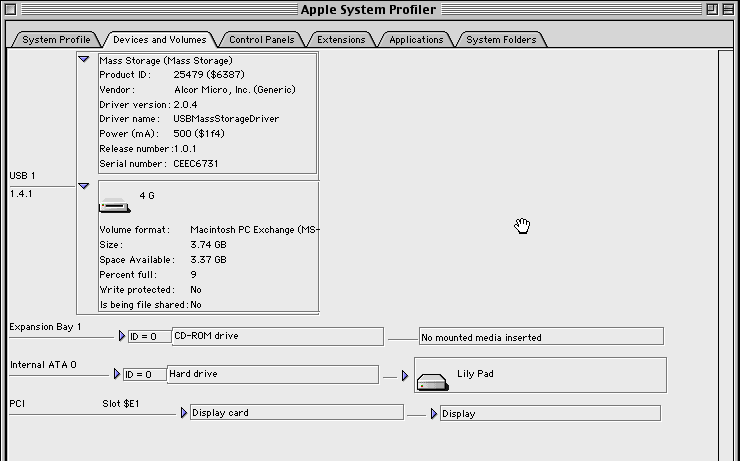Click the USB version 1.4.1 label
Screen dimensions: 740x461
click(x=21, y=194)
